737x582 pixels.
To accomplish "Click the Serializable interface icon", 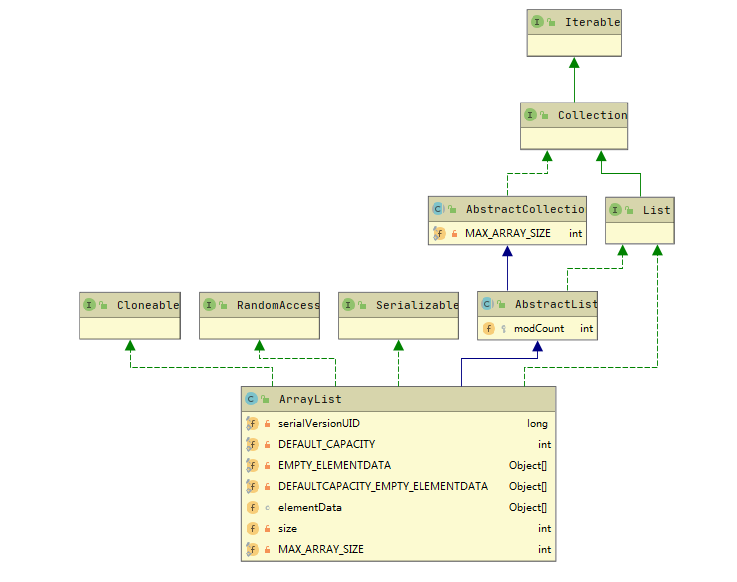I will tap(348, 304).
